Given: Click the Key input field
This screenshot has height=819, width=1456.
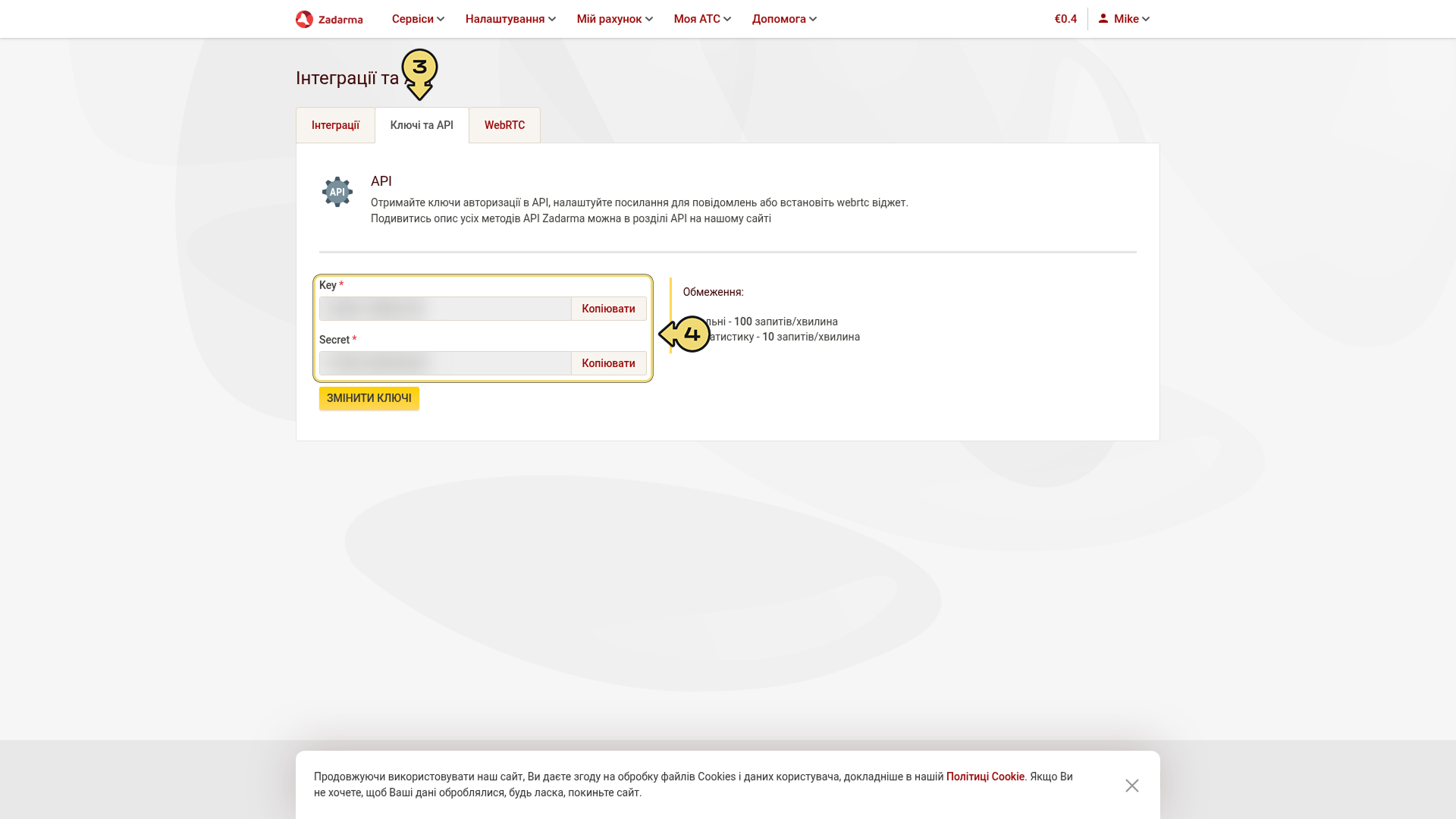Looking at the screenshot, I should [445, 309].
